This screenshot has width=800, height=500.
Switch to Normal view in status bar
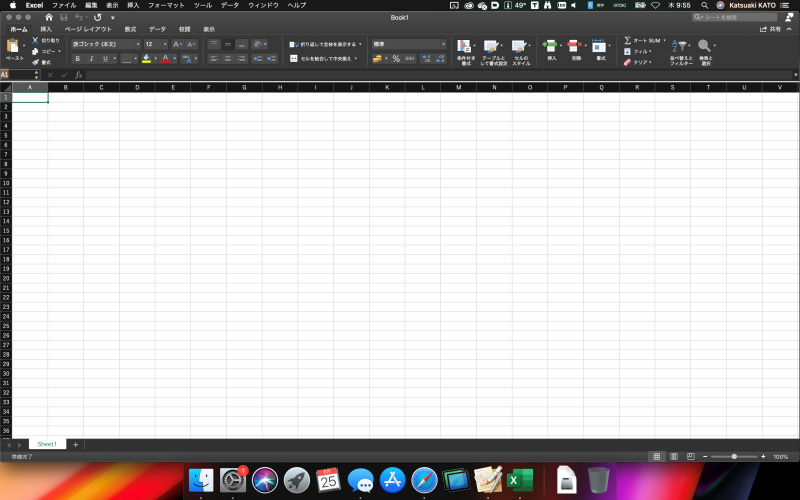tap(657, 457)
